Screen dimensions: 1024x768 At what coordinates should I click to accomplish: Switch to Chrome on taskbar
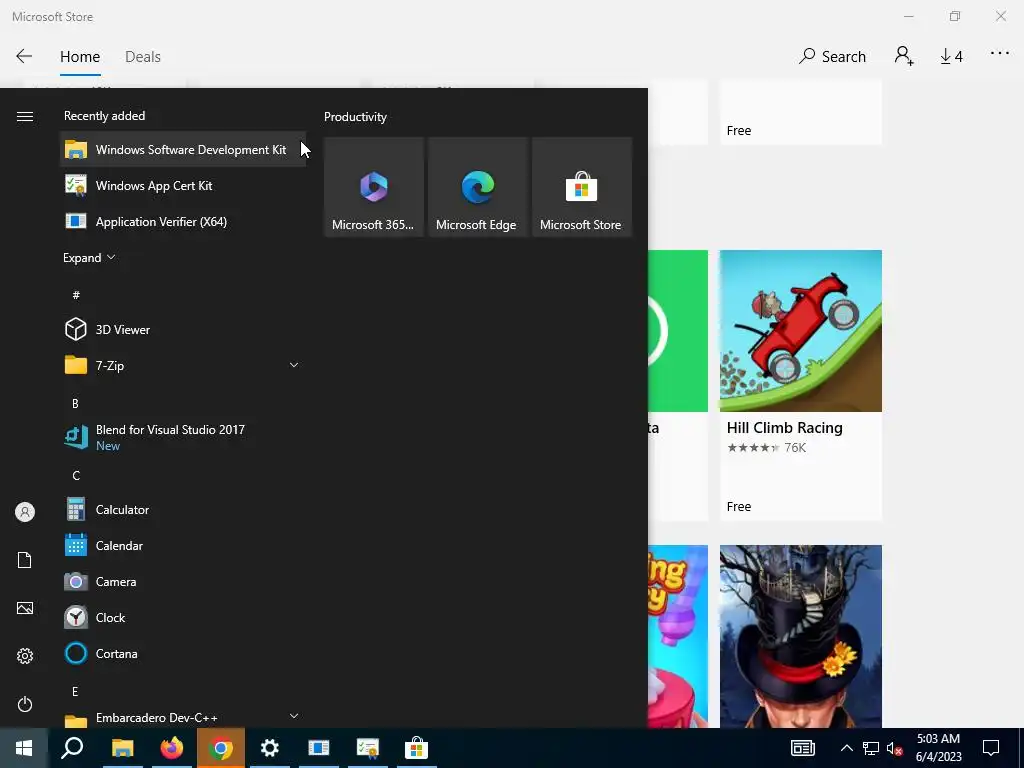point(221,748)
